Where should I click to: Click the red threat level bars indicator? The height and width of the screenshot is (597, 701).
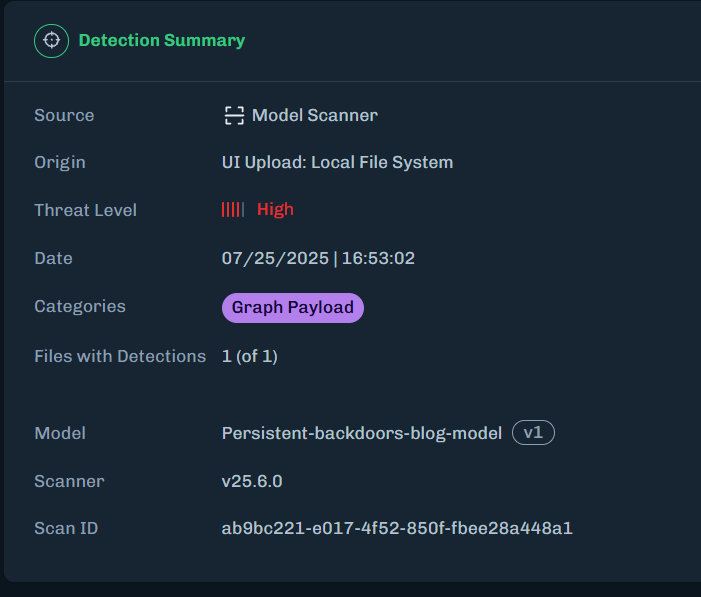233,210
